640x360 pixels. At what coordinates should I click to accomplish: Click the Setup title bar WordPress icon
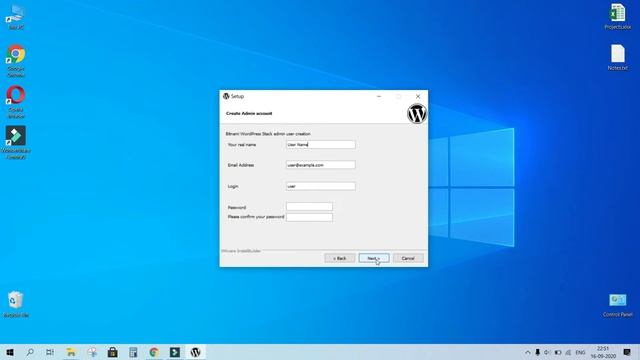click(x=226, y=96)
